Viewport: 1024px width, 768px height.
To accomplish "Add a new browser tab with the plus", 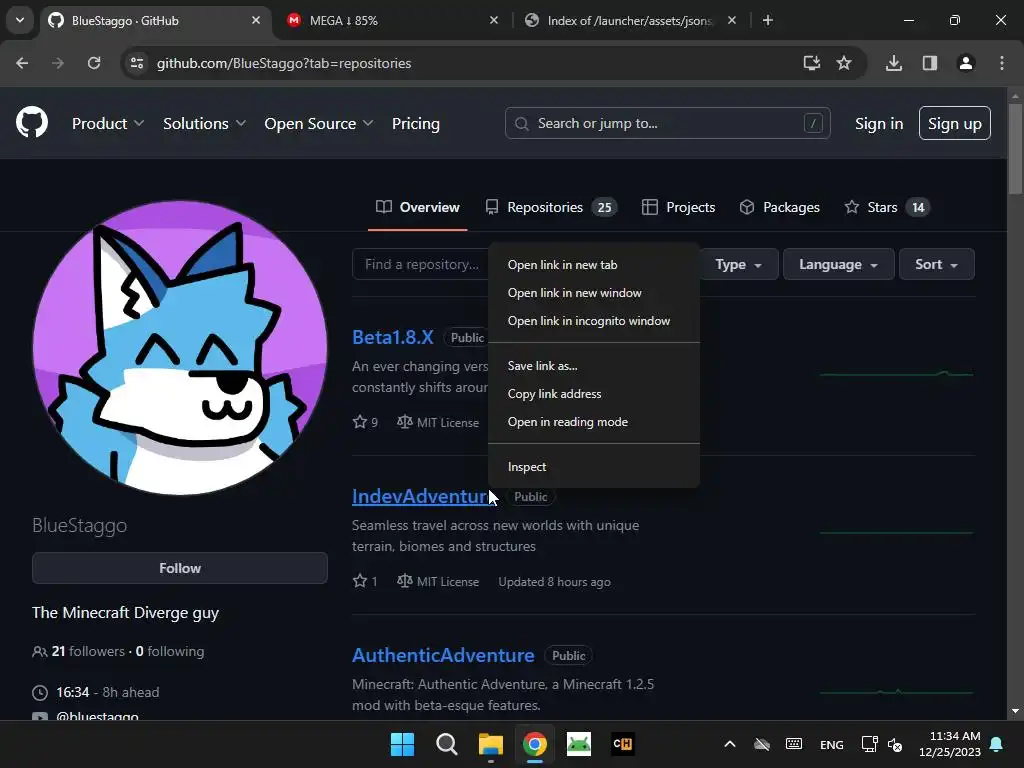I will tap(768, 20).
